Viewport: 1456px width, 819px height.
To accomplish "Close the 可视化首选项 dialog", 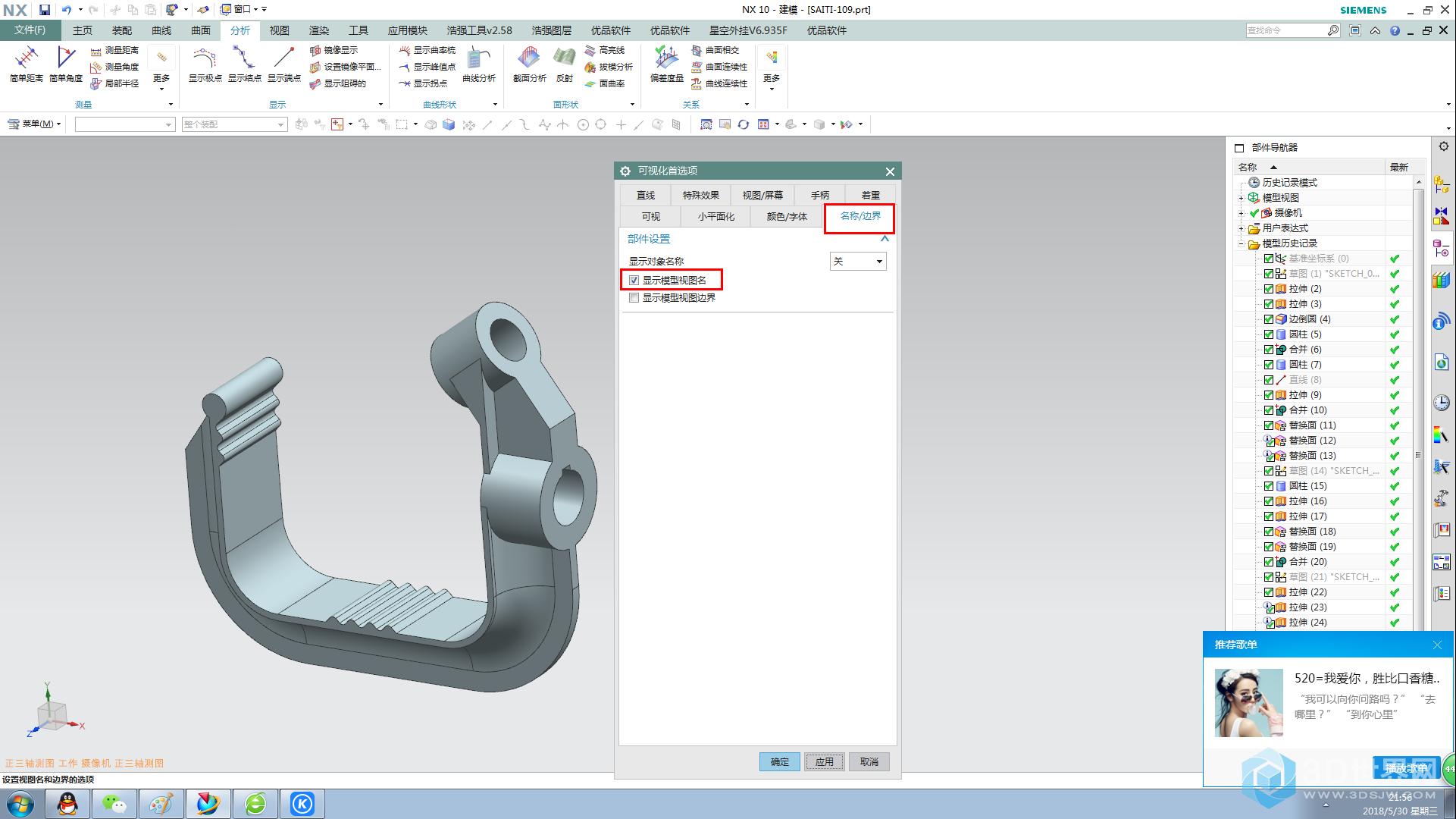I will tap(890, 171).
